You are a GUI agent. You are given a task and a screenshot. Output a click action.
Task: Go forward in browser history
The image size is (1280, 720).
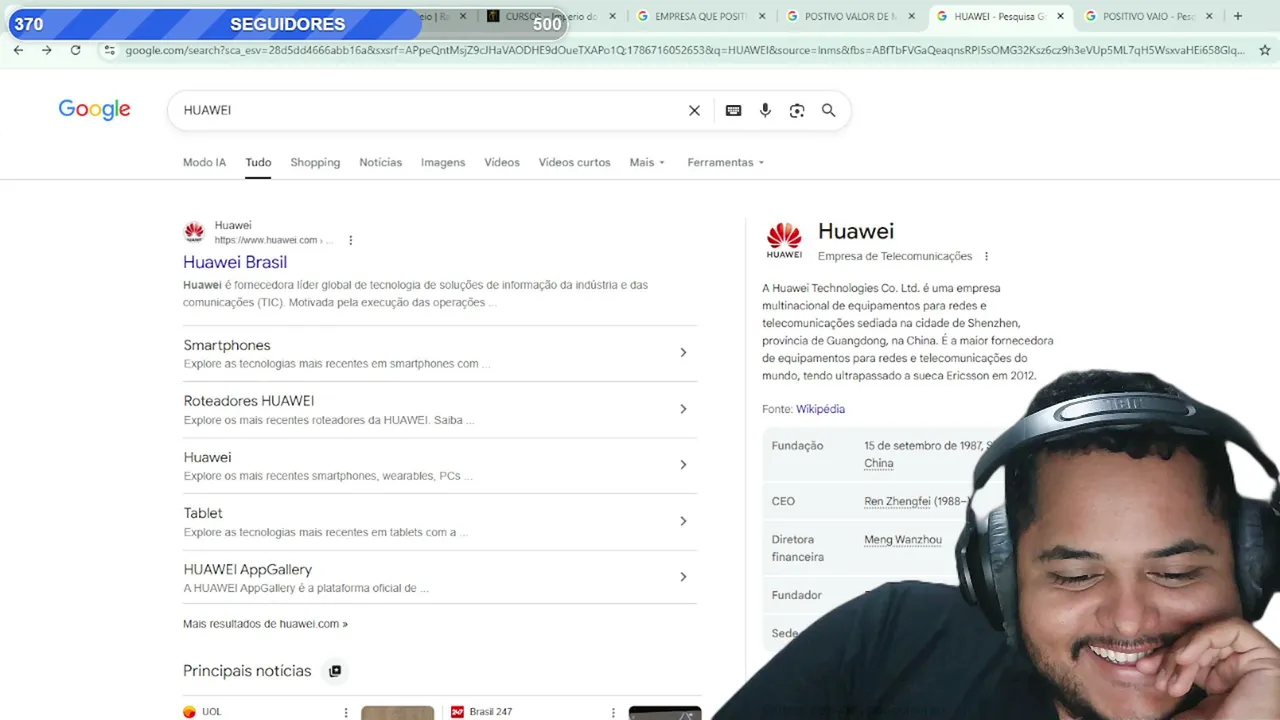pos(46,50)
